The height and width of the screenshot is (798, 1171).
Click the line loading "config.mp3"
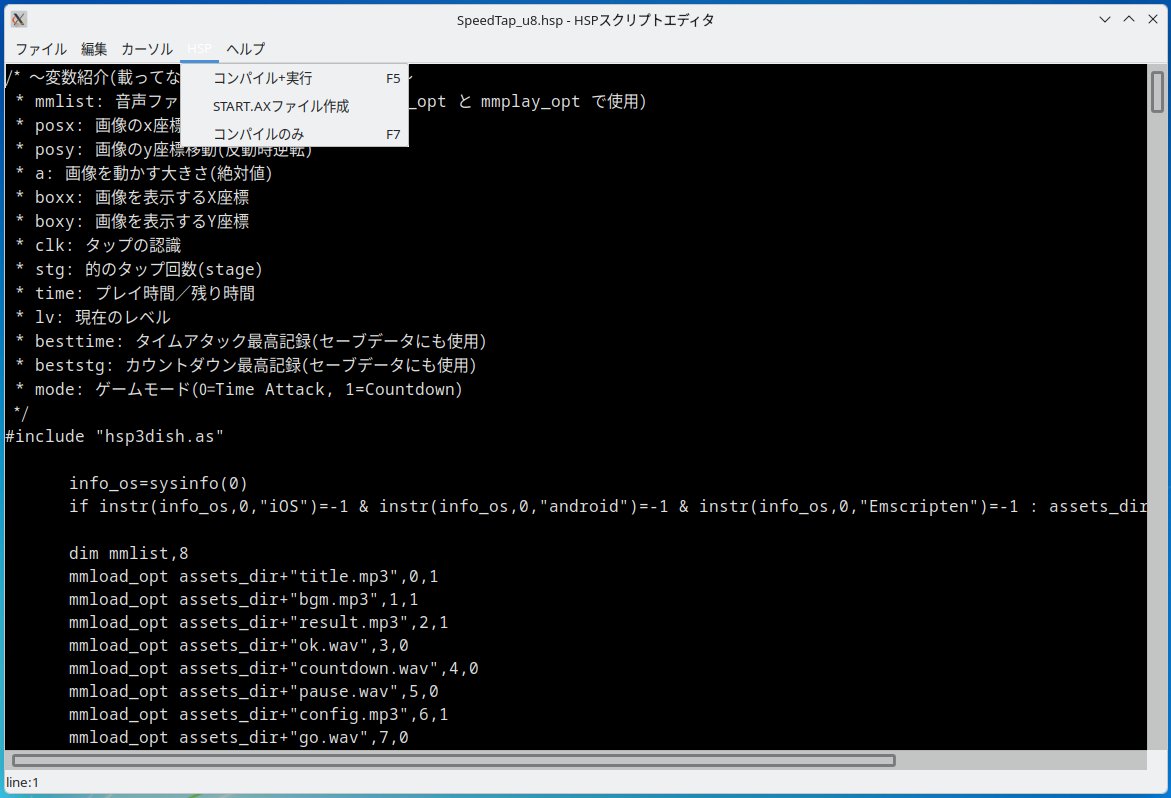click(258, 714)
